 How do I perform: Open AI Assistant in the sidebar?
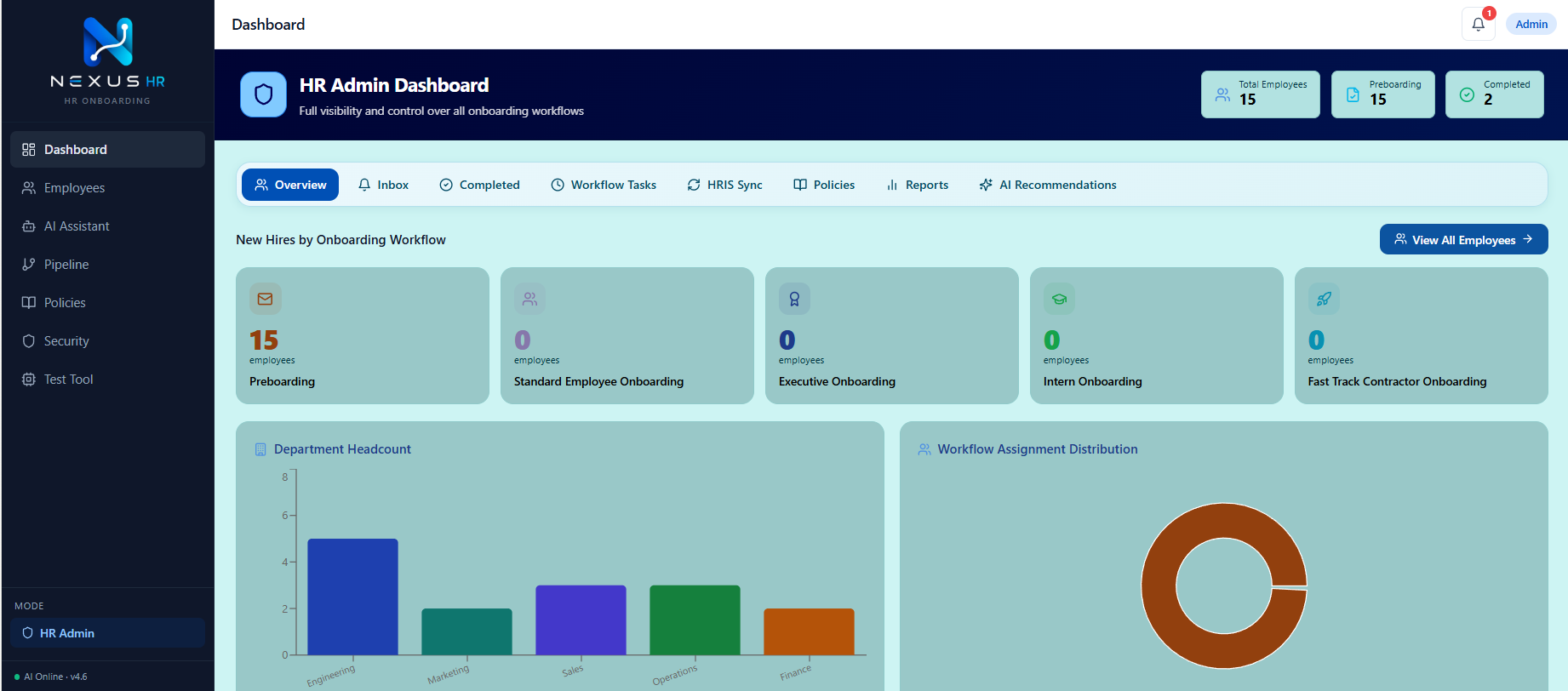(107, 226)
